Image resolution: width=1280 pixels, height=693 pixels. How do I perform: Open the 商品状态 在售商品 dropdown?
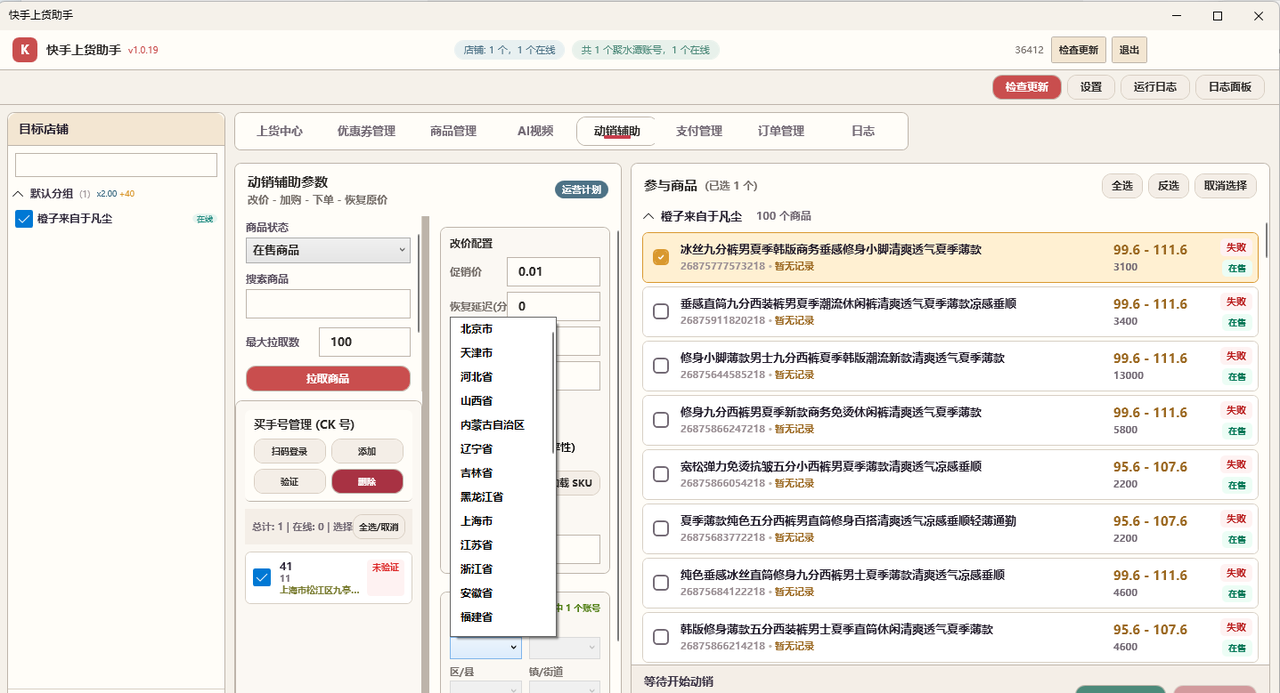click(328, 250)
